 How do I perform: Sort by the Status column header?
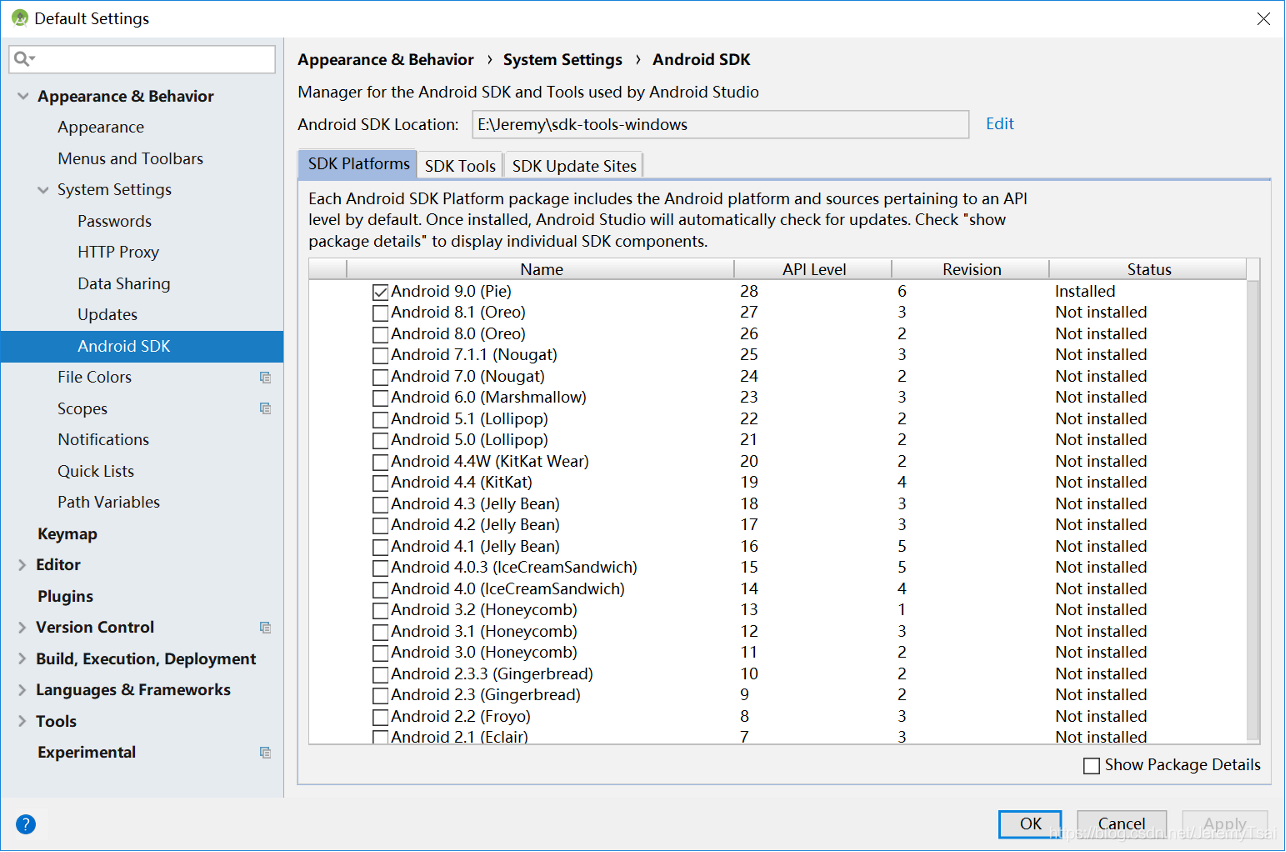[x=1149, y=269]
